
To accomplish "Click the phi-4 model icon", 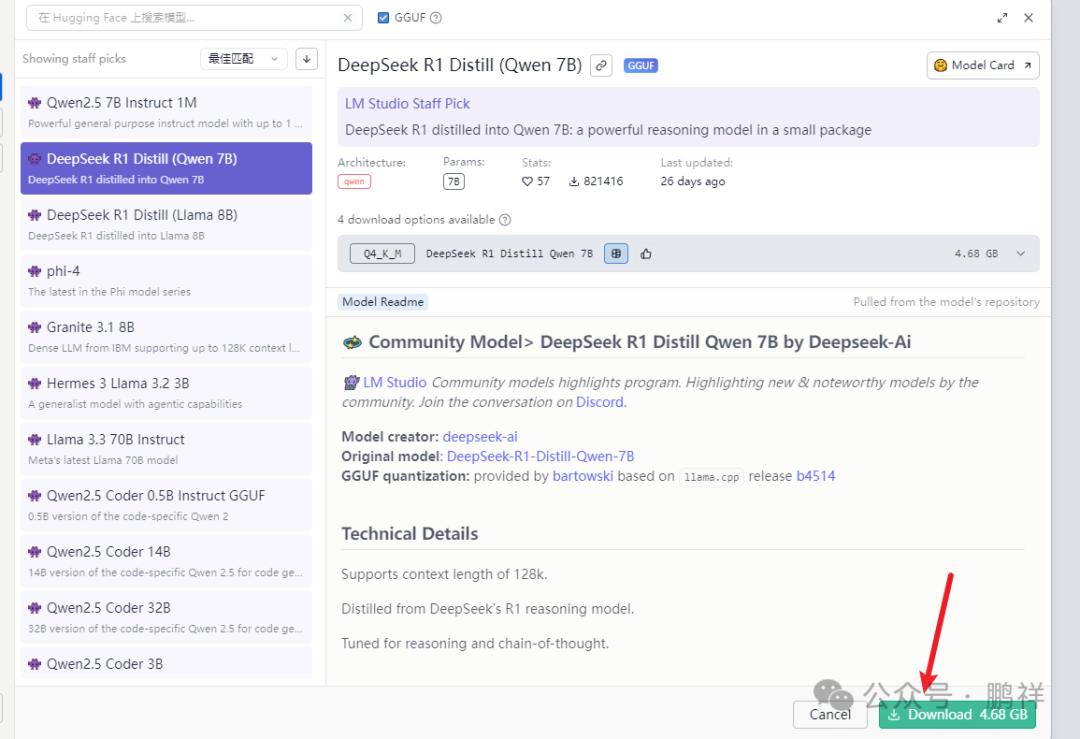I will (34, 271).
